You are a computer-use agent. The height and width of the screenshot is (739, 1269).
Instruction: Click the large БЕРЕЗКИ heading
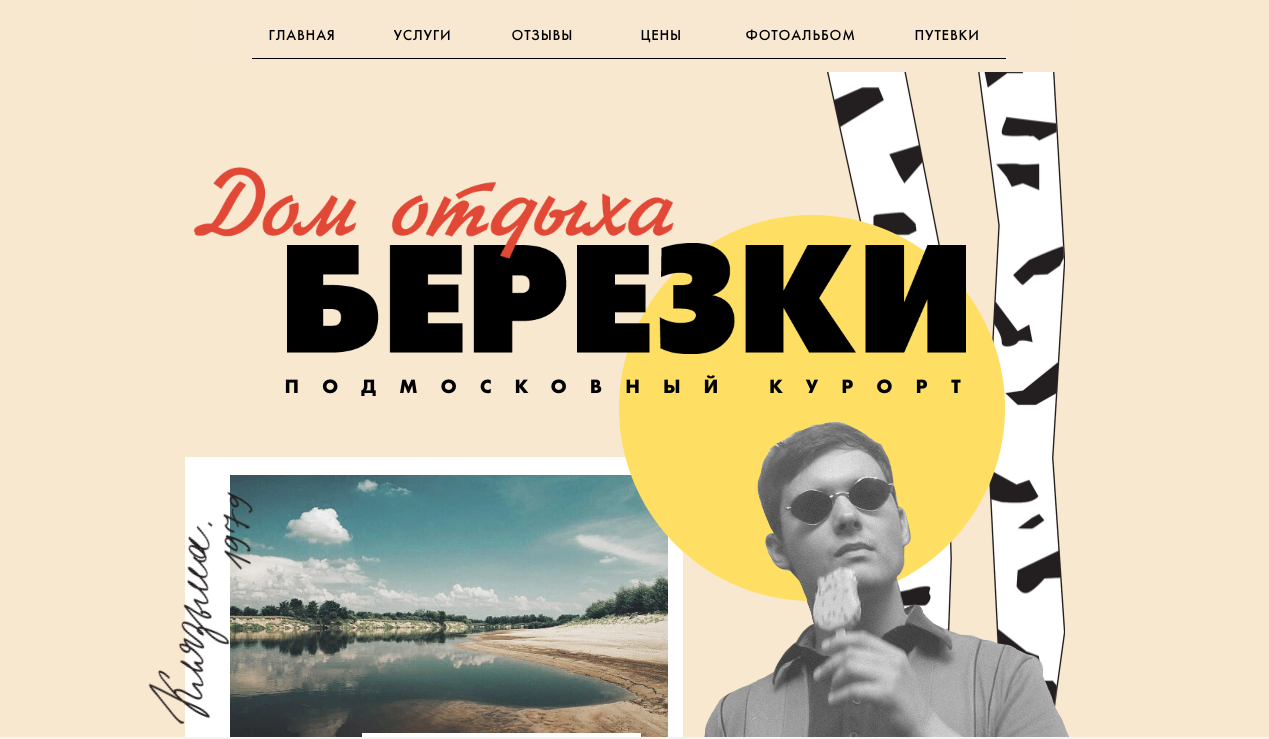pyautogui.click(x=627, y=299)
